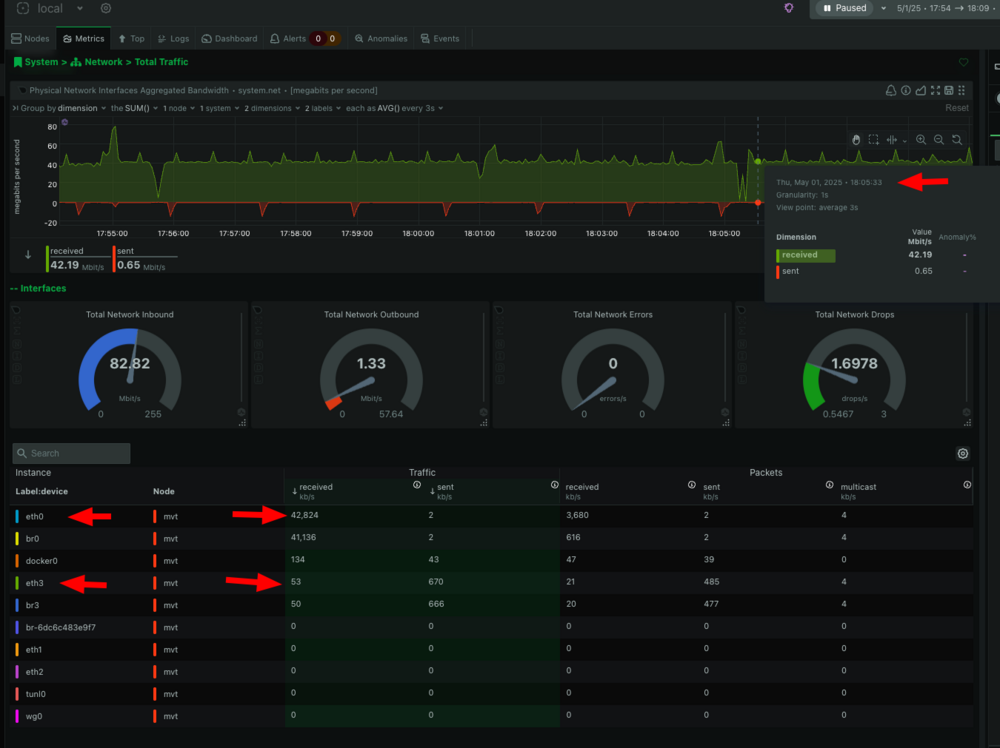Reset chart zoom with the rotate icon
Viewport: 1000px width, 748px height.
pyautogui.click(x=957, y=140)
